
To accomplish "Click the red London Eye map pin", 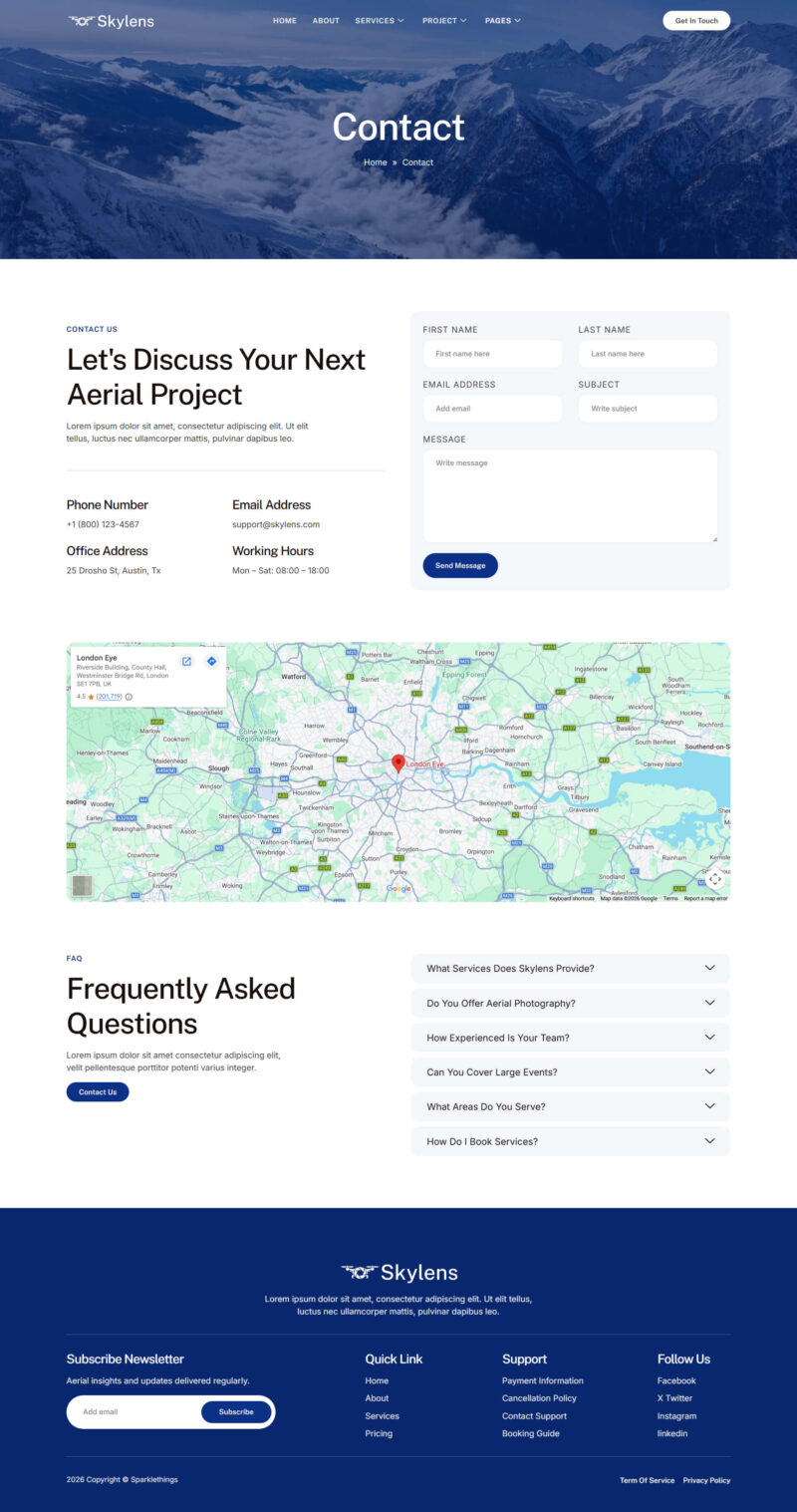I will point(398,763).
